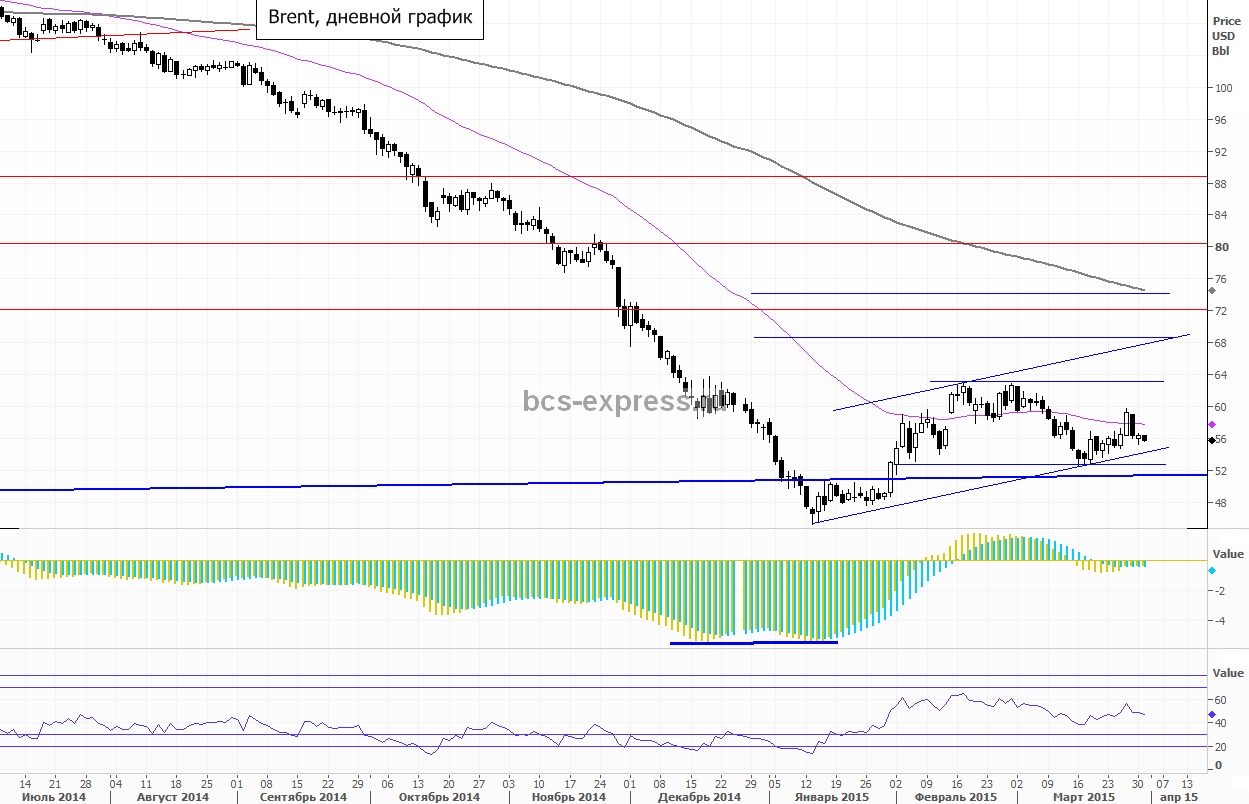The width and height of the screenshot is (1249, 804).
Task: Click the 92 price axis label
Action: (x=1220, y=152)
